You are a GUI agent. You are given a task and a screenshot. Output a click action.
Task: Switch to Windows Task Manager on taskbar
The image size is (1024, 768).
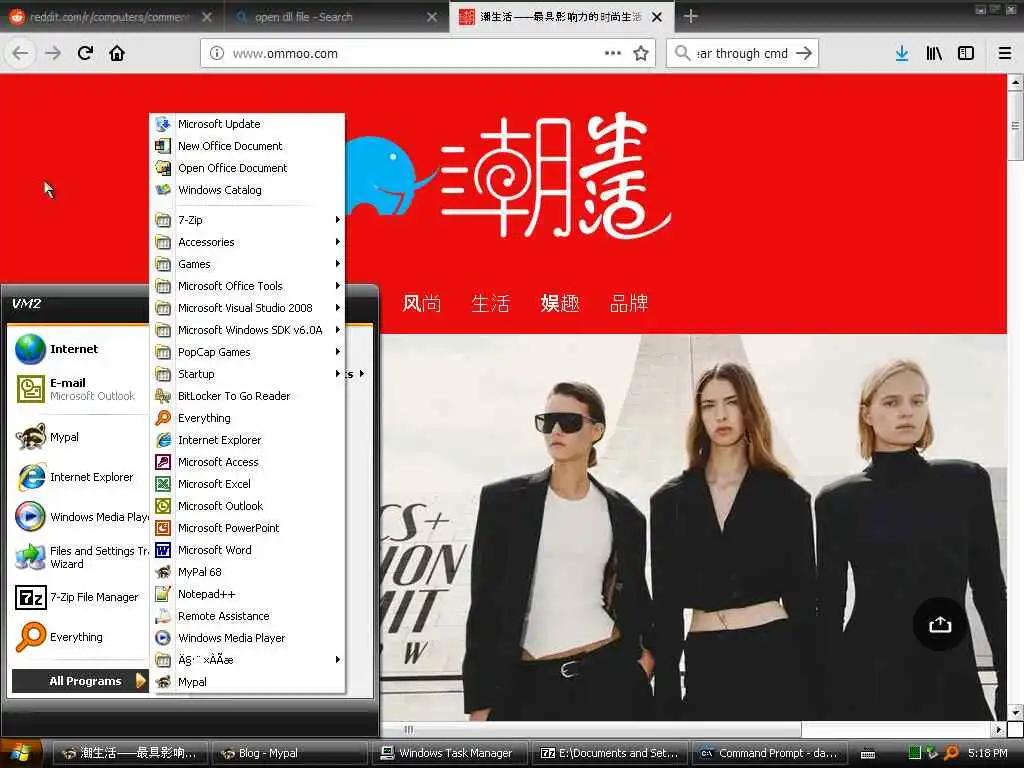[451, 754]
